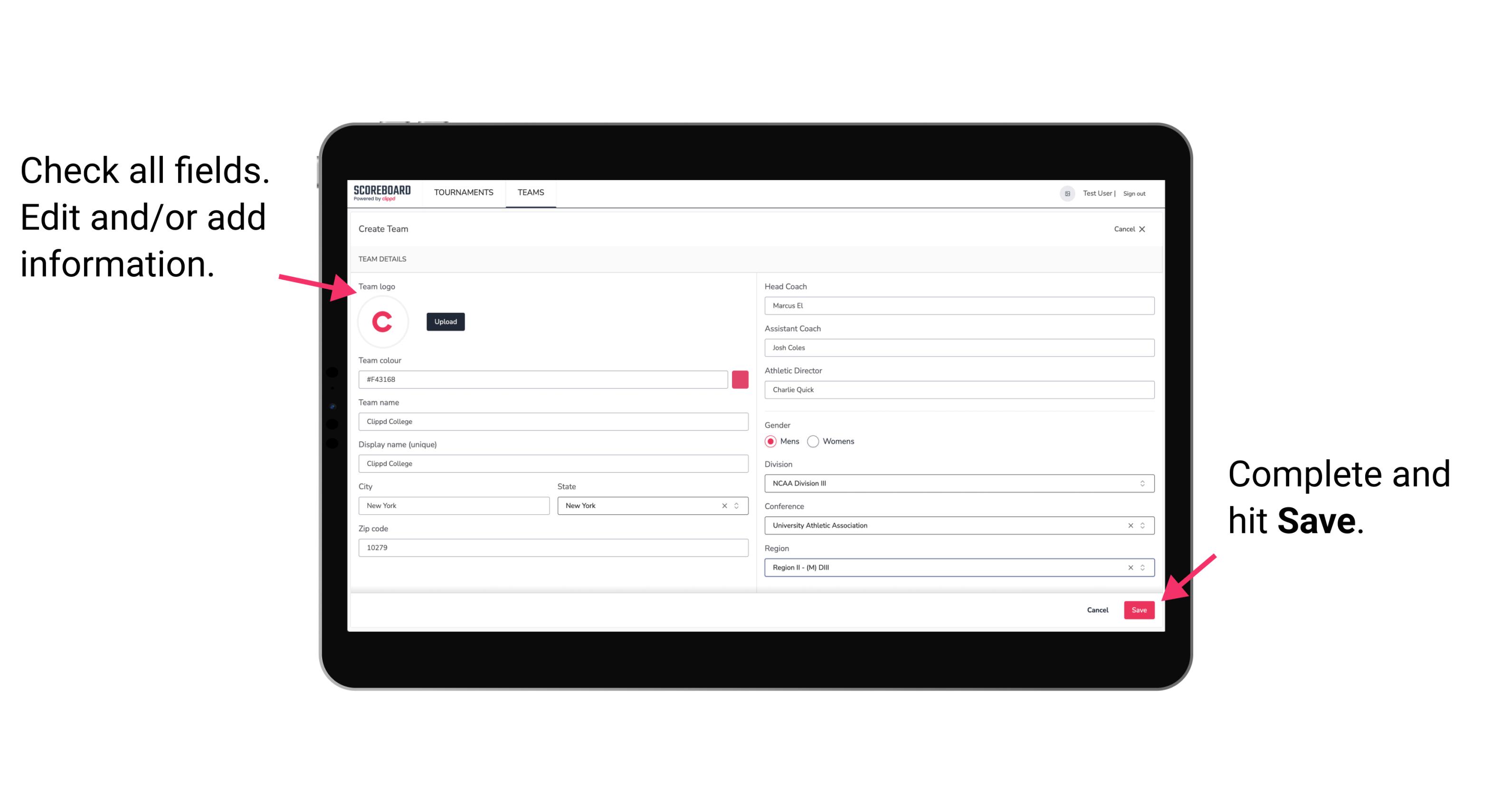Click the Cancel button bottom left
The height and width of the screenshot is (812, 1510).
(1099, 608)
